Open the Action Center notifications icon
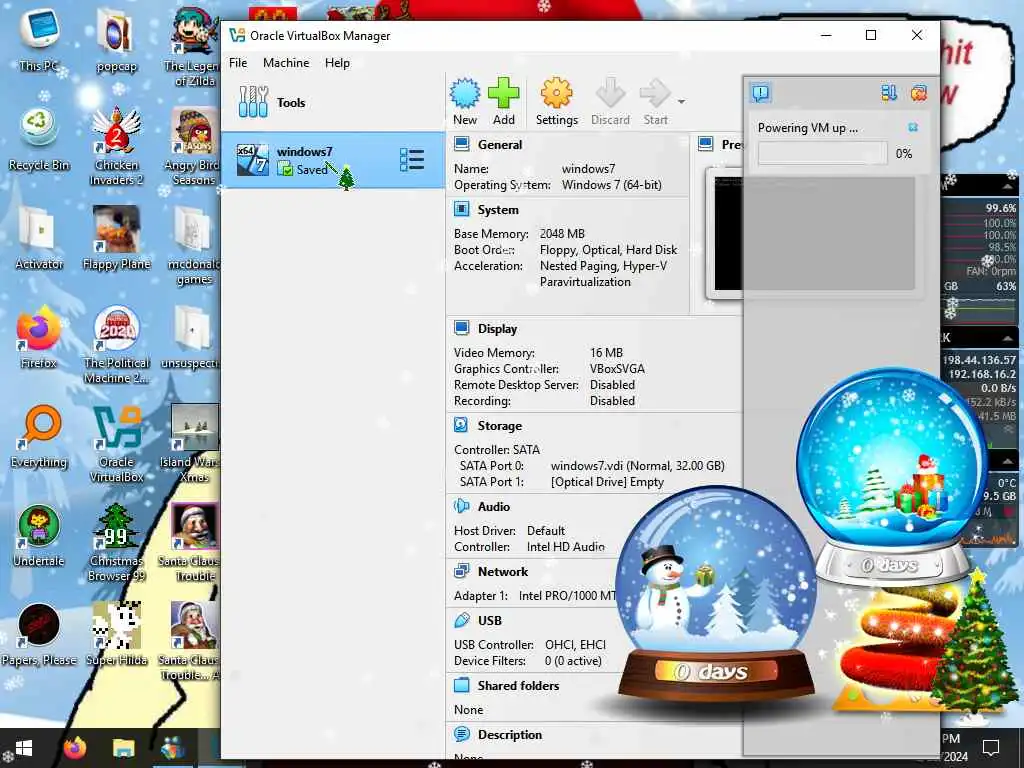This screenshot has width=1024, height=768. (x=991, y=747)
